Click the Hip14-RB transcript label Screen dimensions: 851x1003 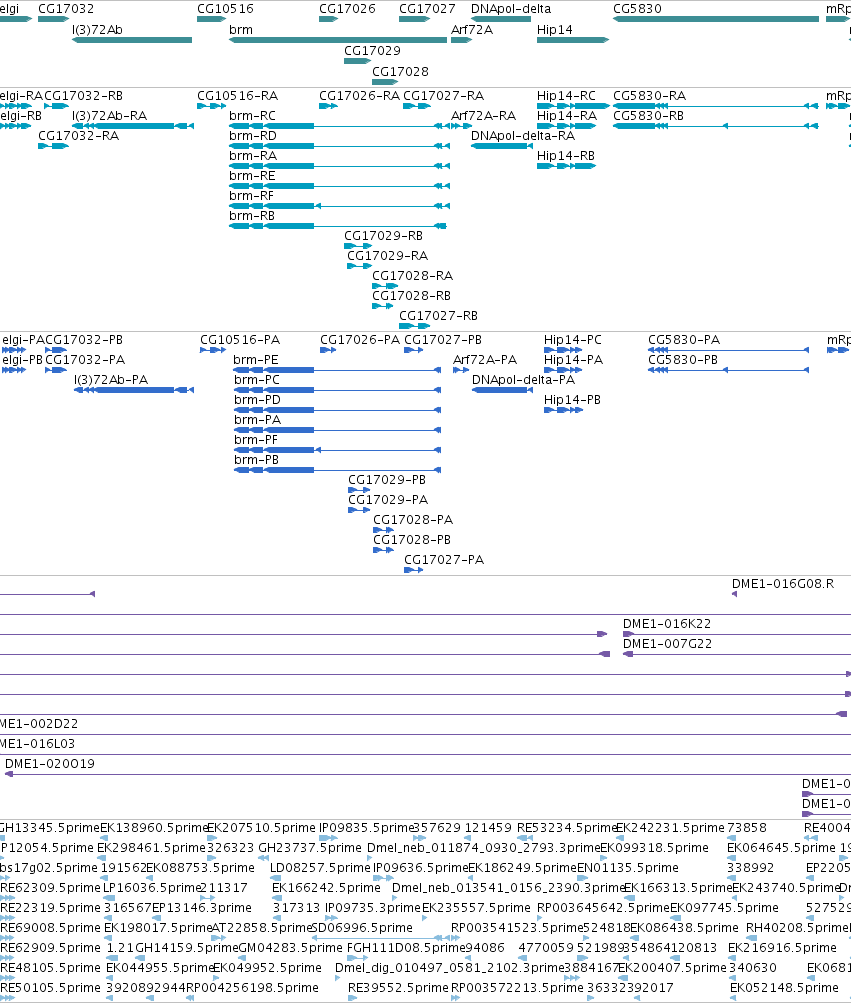[x=566, y=155]
